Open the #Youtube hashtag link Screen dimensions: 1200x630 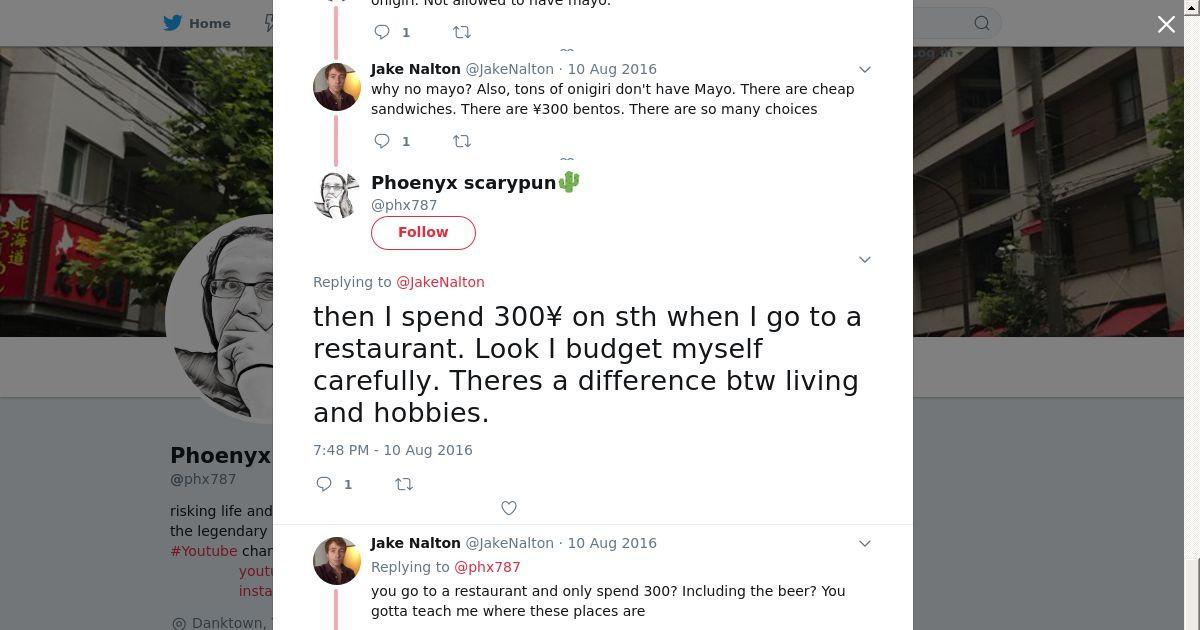click(204, 551)
